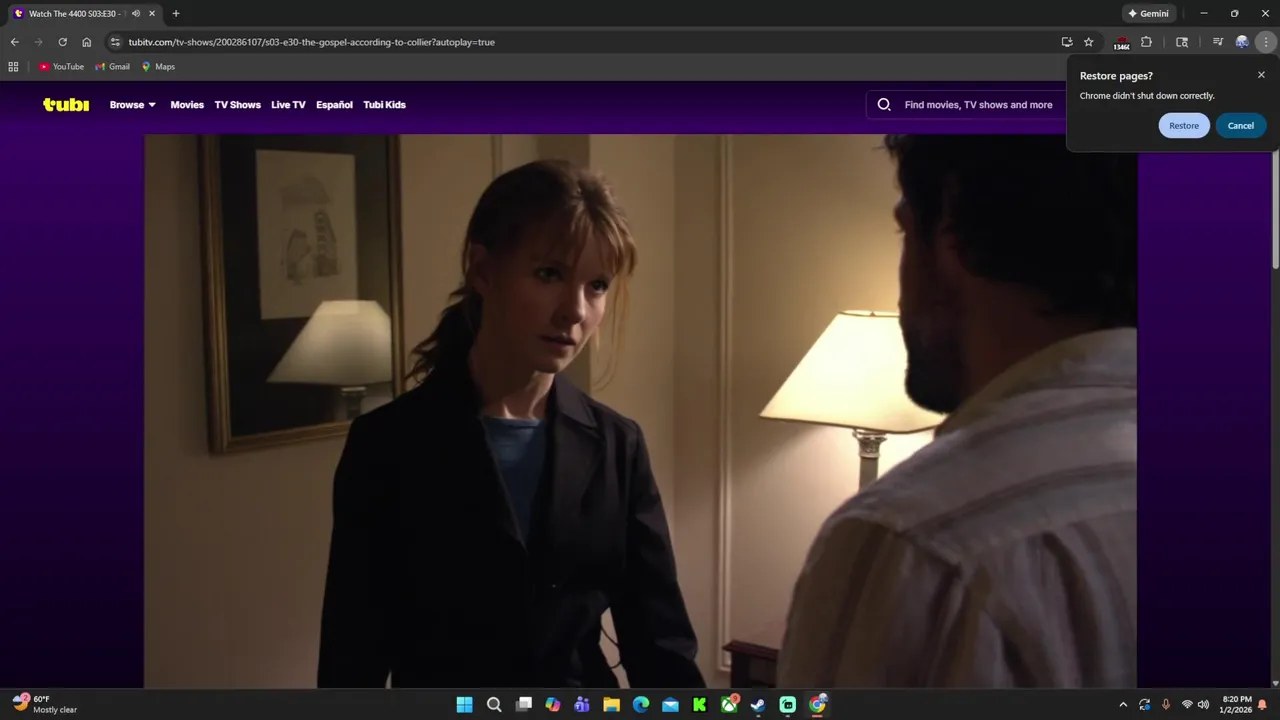The image size is (1280, 720).
Task: Open the Gemini button in Chrome
Action: [x=1148, y=14]
